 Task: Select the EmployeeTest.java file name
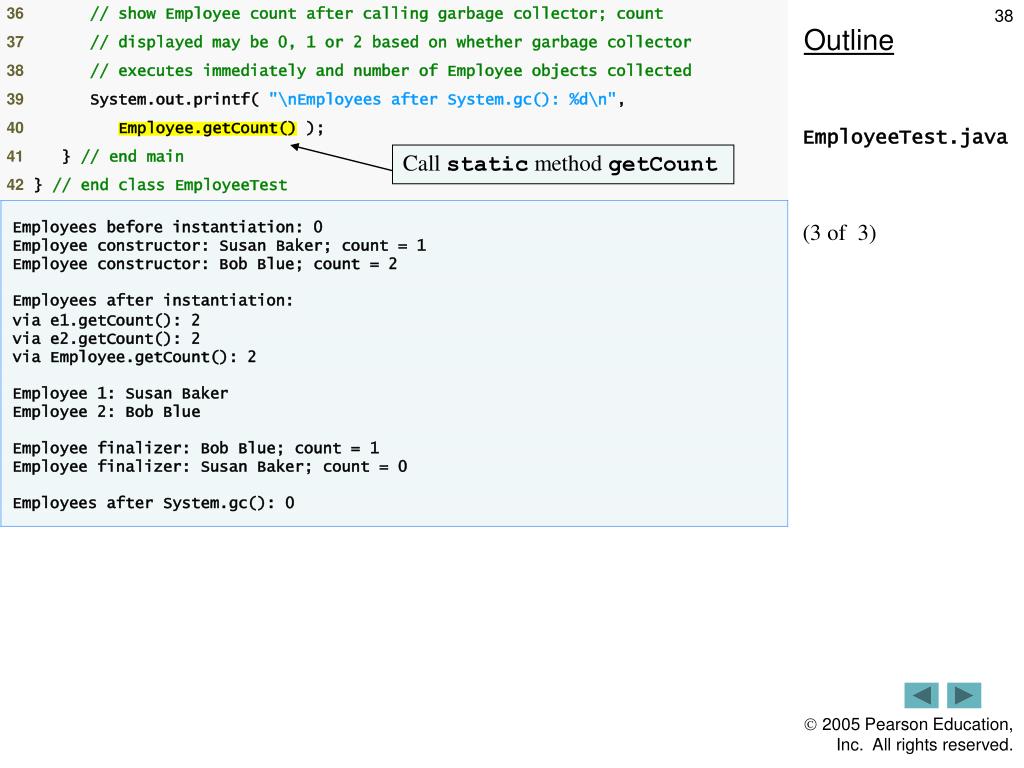click(x=905, y=137)
